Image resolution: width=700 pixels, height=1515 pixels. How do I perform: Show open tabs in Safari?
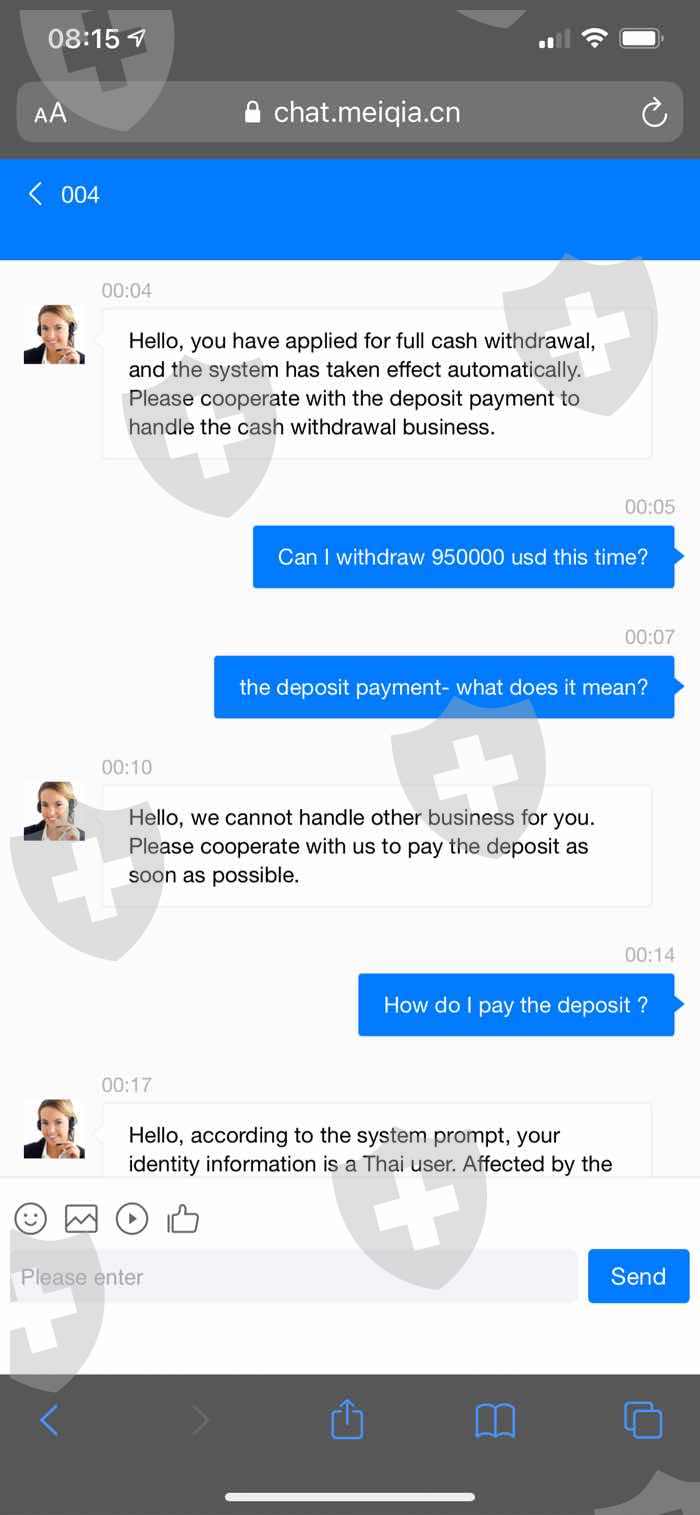point(643,1420)
